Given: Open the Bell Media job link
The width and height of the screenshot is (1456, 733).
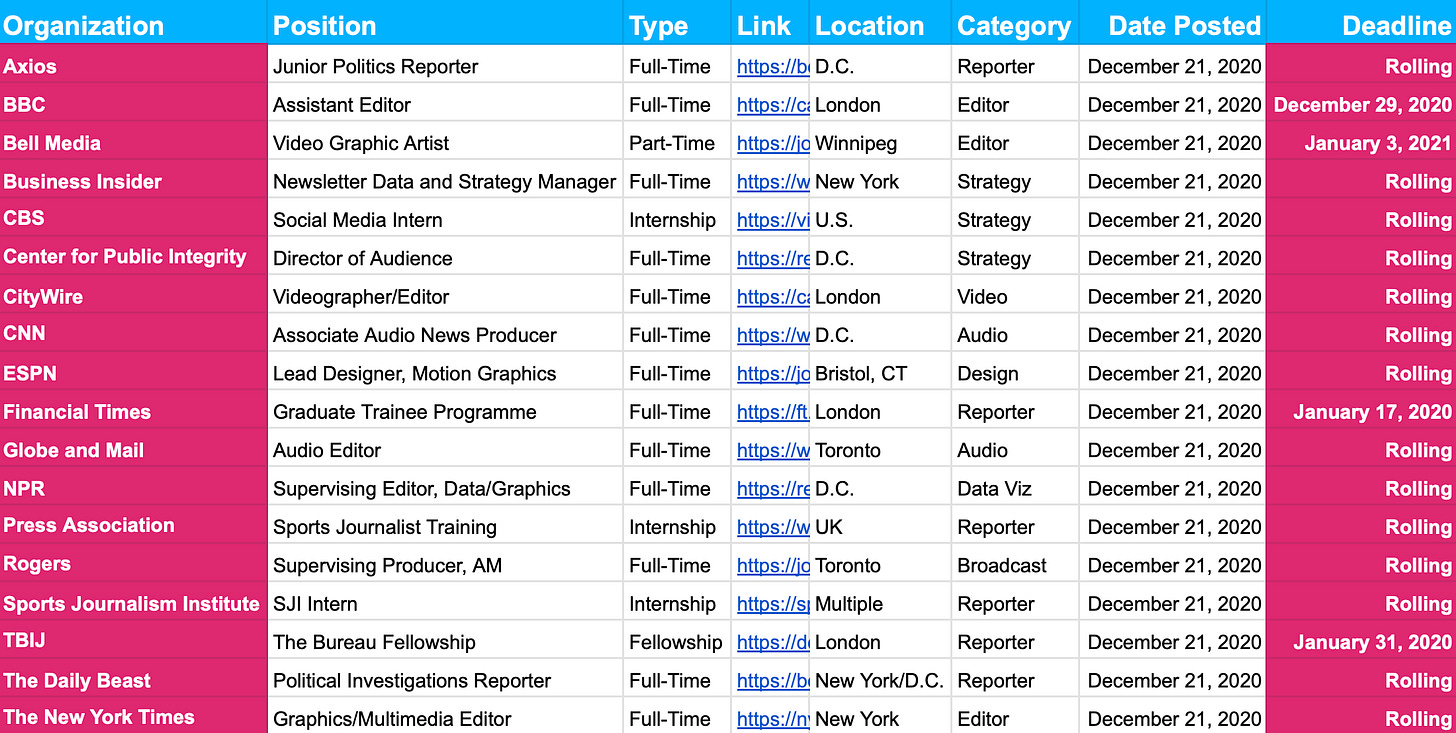Looking at the screenshot, I should [x=773, y=143].
